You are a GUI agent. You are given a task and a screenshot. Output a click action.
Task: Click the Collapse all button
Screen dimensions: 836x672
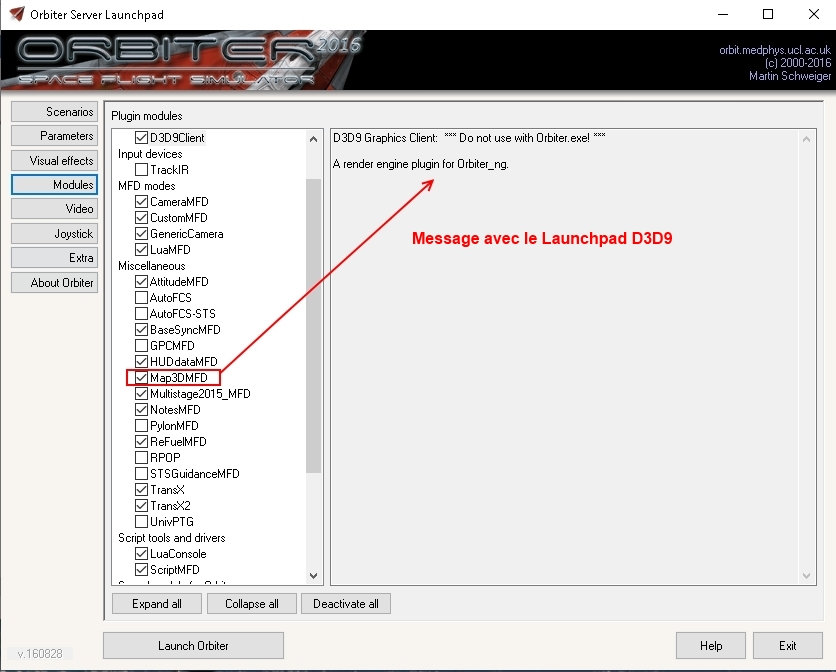click(x=252, y=604)
